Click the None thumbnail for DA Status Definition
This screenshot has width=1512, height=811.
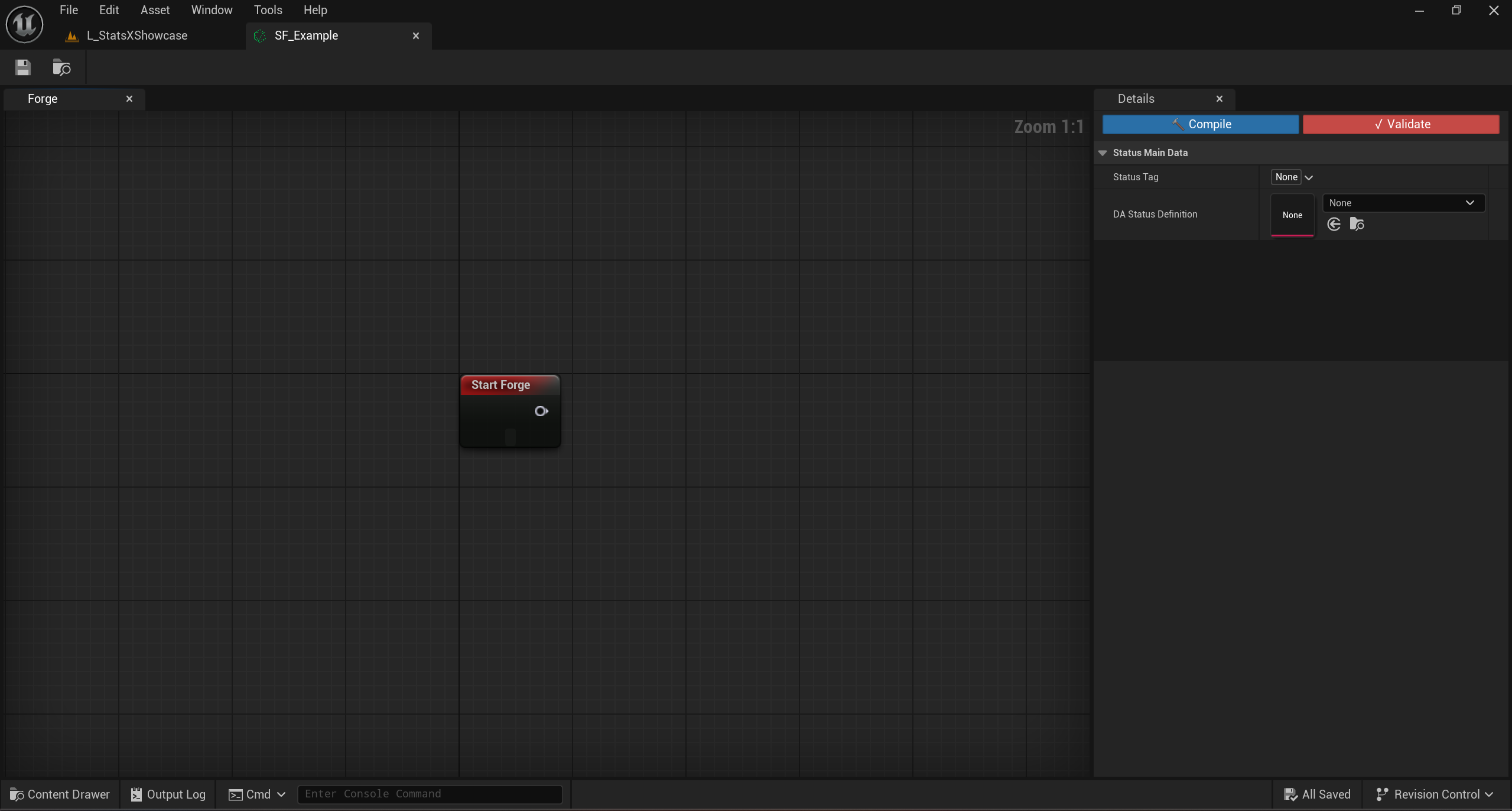1292,215
